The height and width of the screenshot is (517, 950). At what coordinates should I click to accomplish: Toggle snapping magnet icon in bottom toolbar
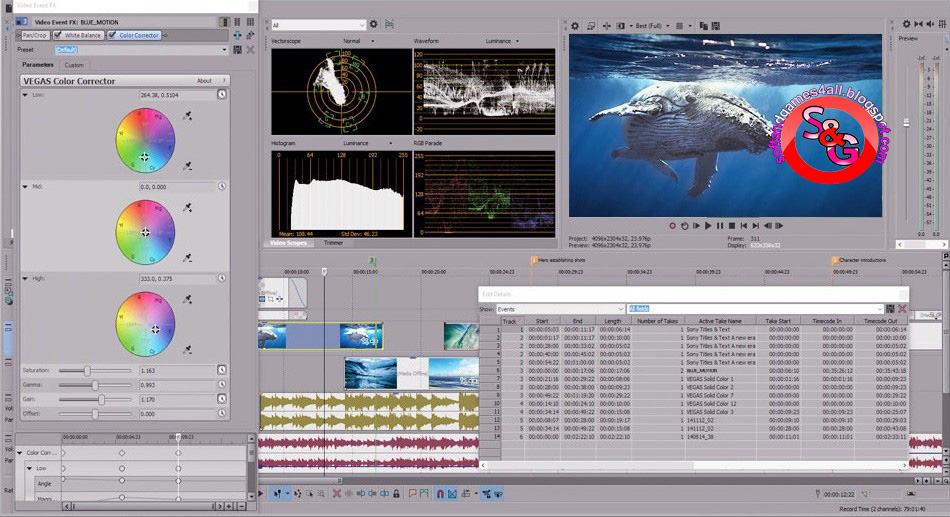(440, 494)
